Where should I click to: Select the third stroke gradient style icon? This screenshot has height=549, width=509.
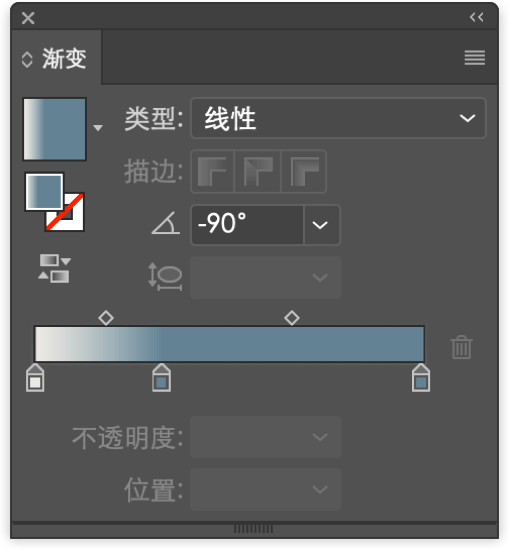[304, 172]
